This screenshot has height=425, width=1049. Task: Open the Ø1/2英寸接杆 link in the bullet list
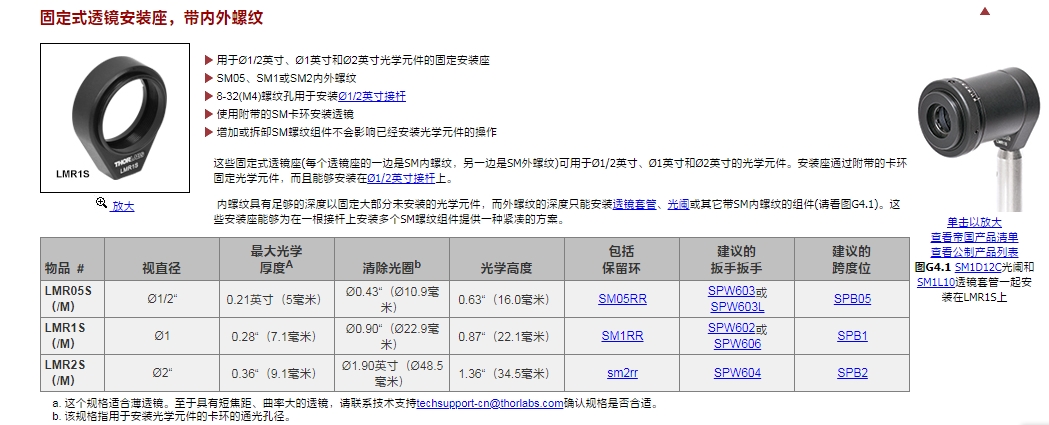(372, 96)
